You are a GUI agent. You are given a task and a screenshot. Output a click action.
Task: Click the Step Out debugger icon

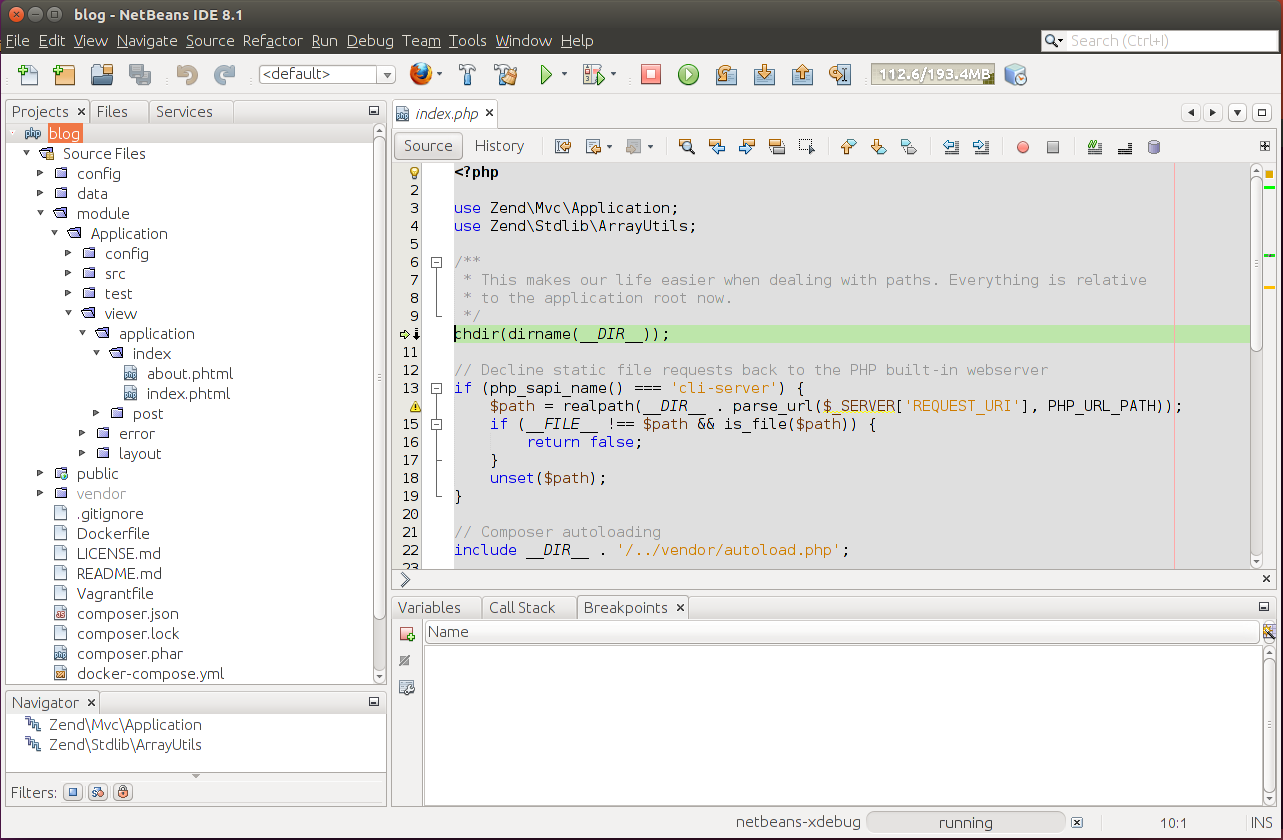tap(801, 75)
